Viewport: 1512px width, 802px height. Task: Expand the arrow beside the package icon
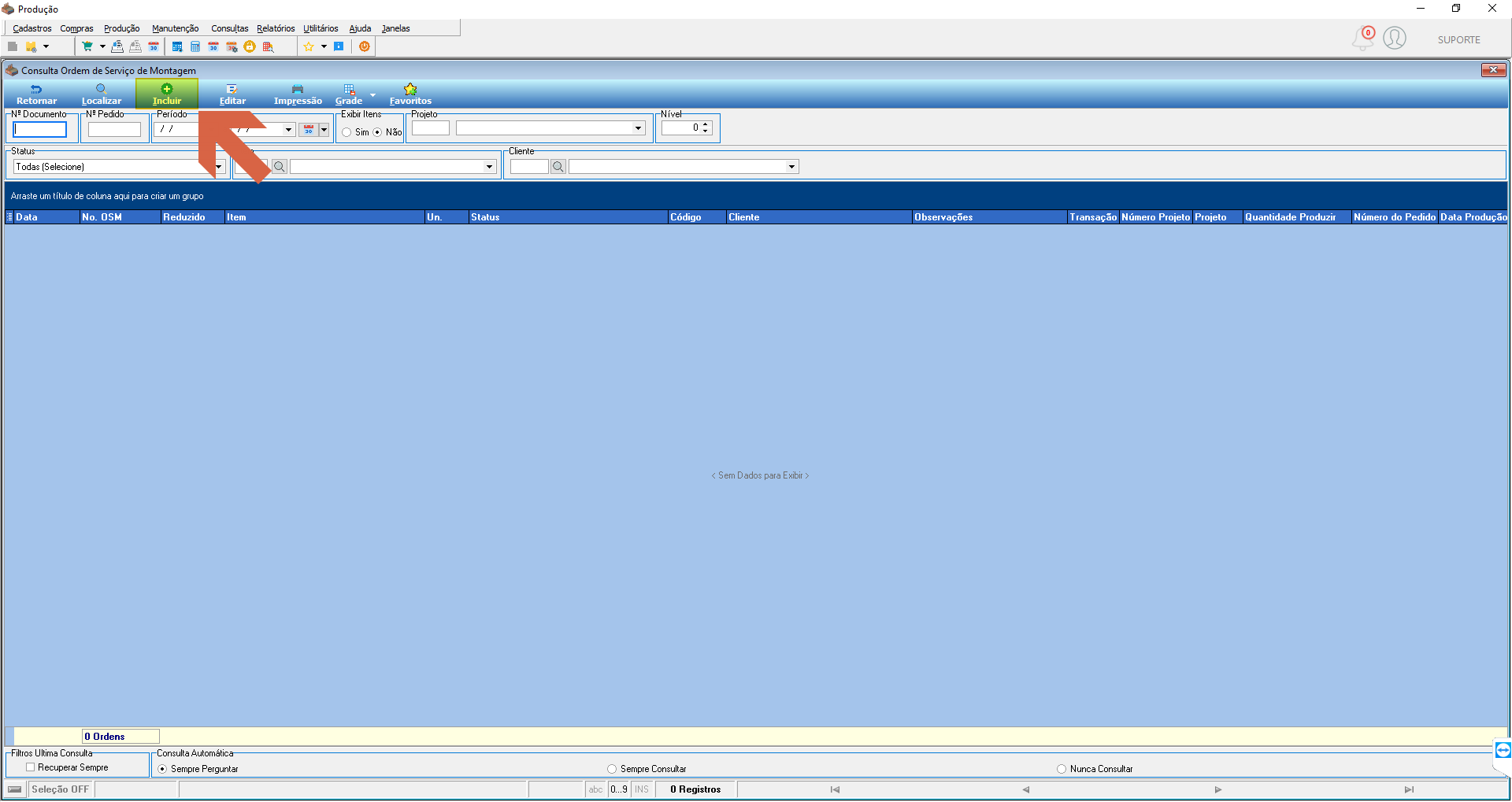tap(46, 46)
